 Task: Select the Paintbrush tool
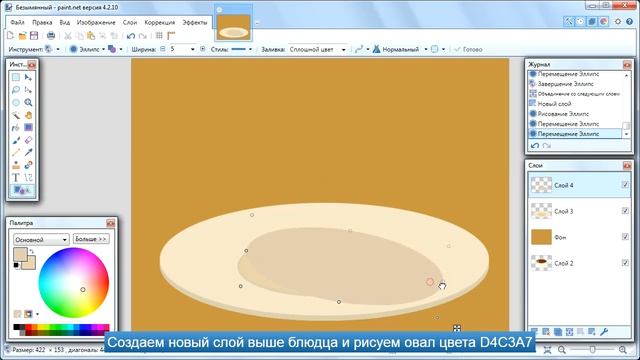pyautogui.click(x=16, y=140)
